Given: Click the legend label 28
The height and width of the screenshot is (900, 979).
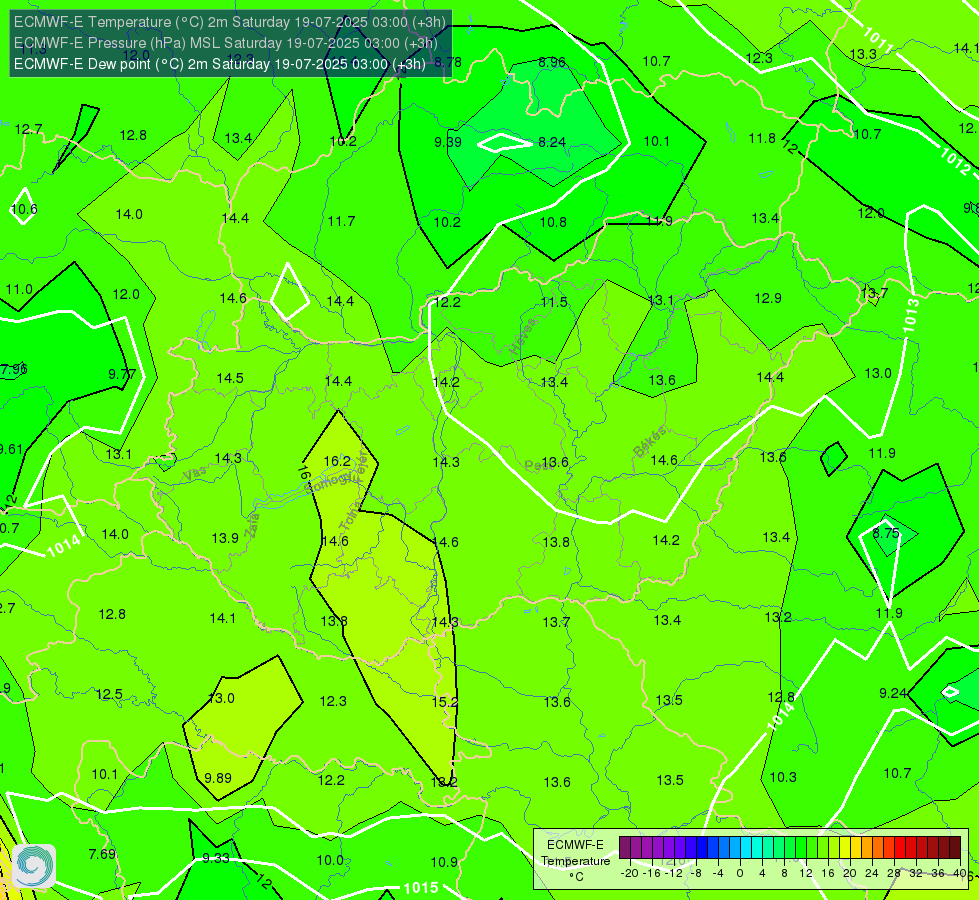Looking at the screenshot, I should click(893, 873).
